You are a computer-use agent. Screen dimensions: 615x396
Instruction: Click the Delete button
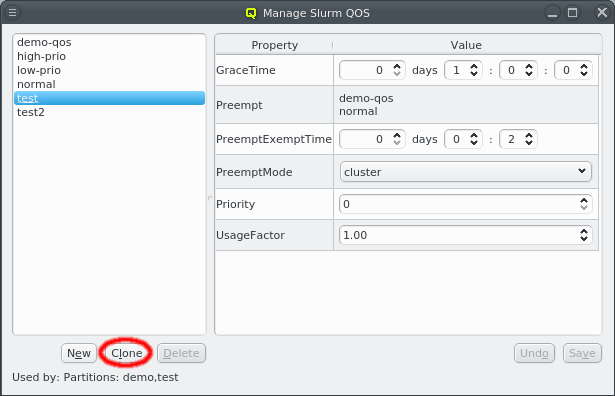point(181,353)
